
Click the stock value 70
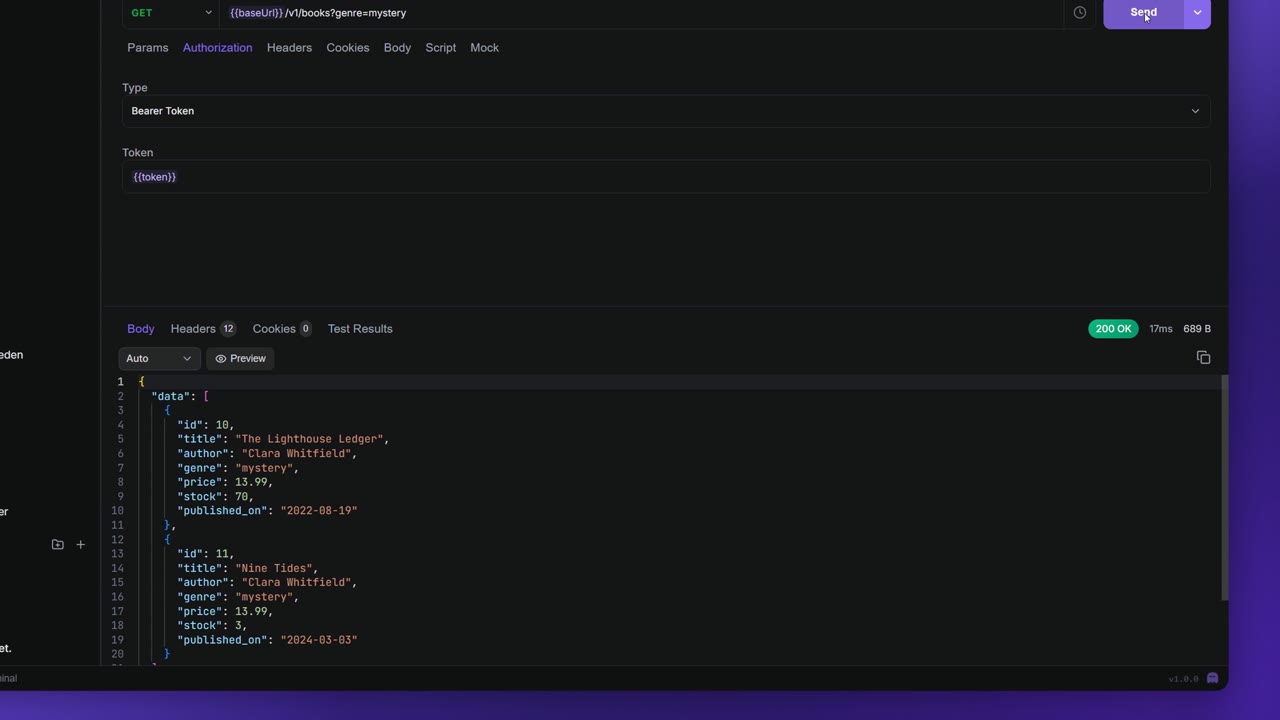pos(242,496)
